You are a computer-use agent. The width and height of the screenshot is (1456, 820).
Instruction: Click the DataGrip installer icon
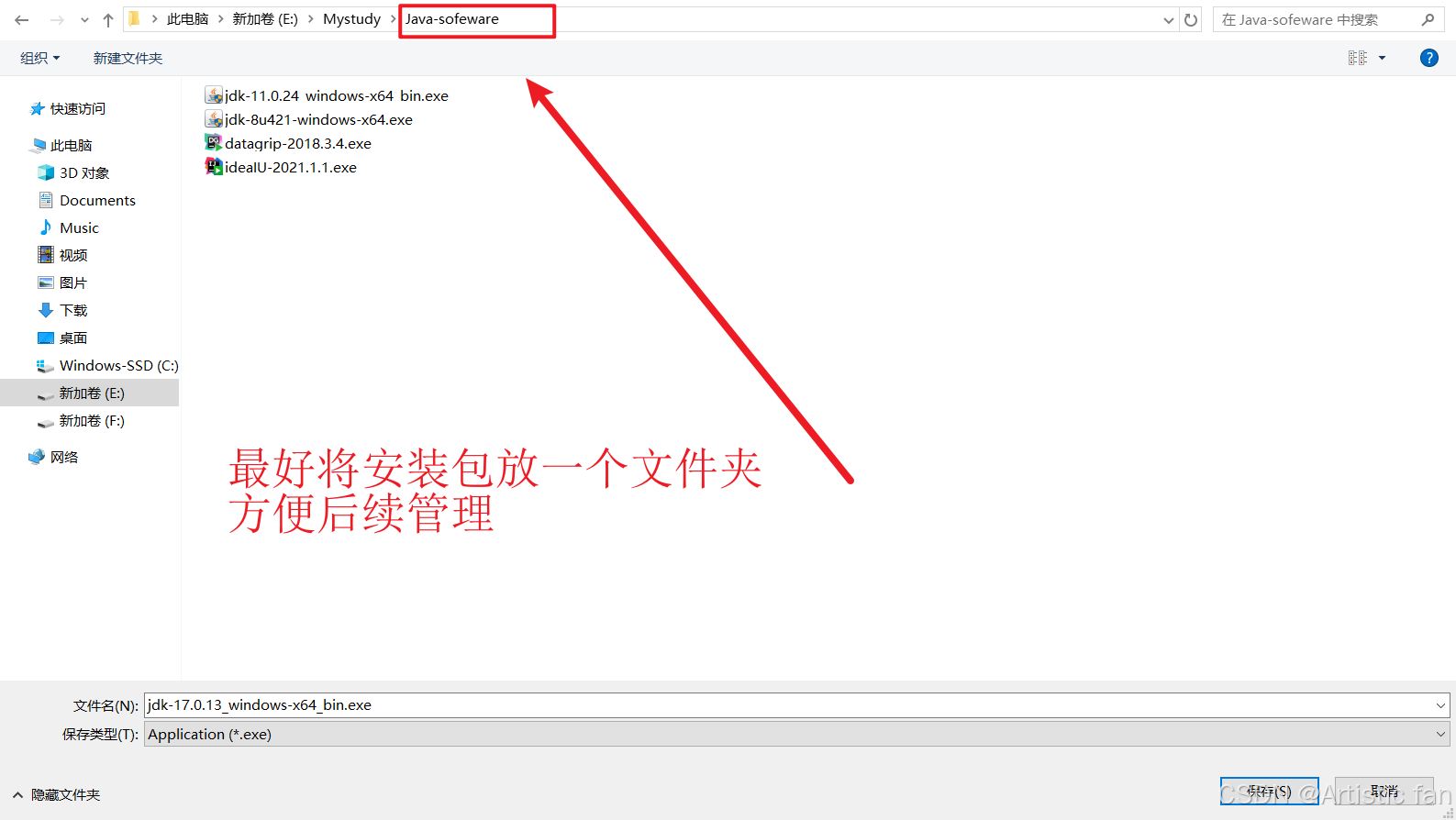pyautogui.click(x=214, y=142)
